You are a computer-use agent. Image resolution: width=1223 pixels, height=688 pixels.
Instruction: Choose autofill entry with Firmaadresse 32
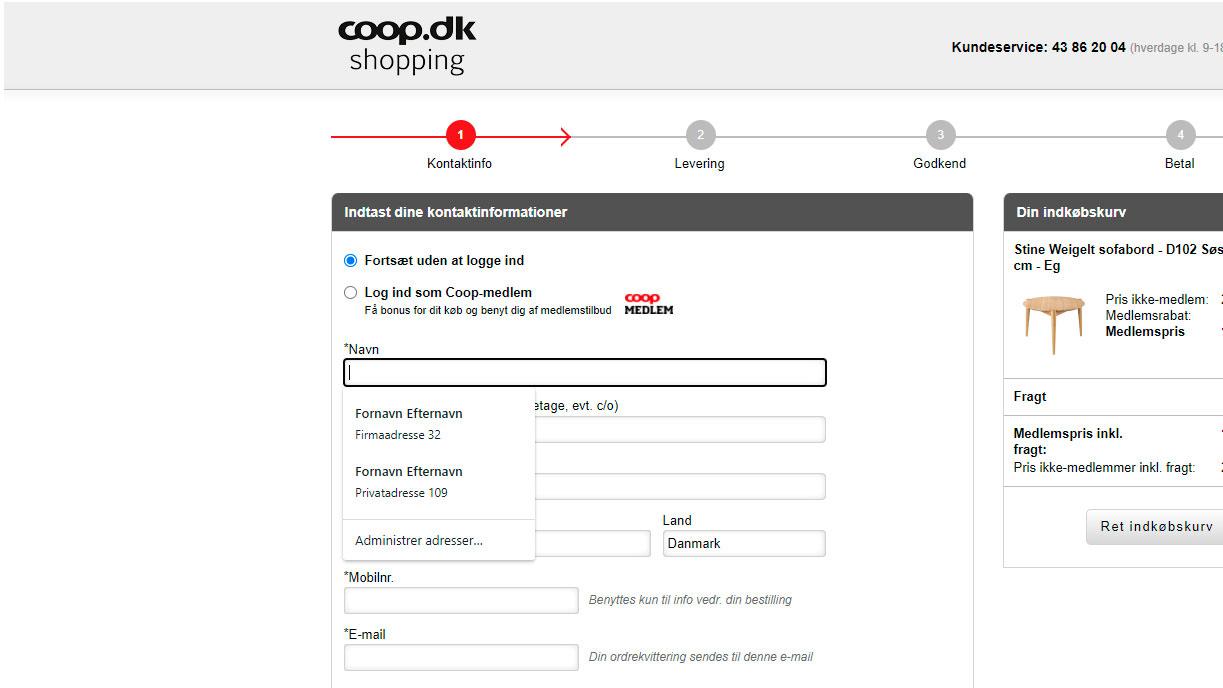click(x=438, y=424)
